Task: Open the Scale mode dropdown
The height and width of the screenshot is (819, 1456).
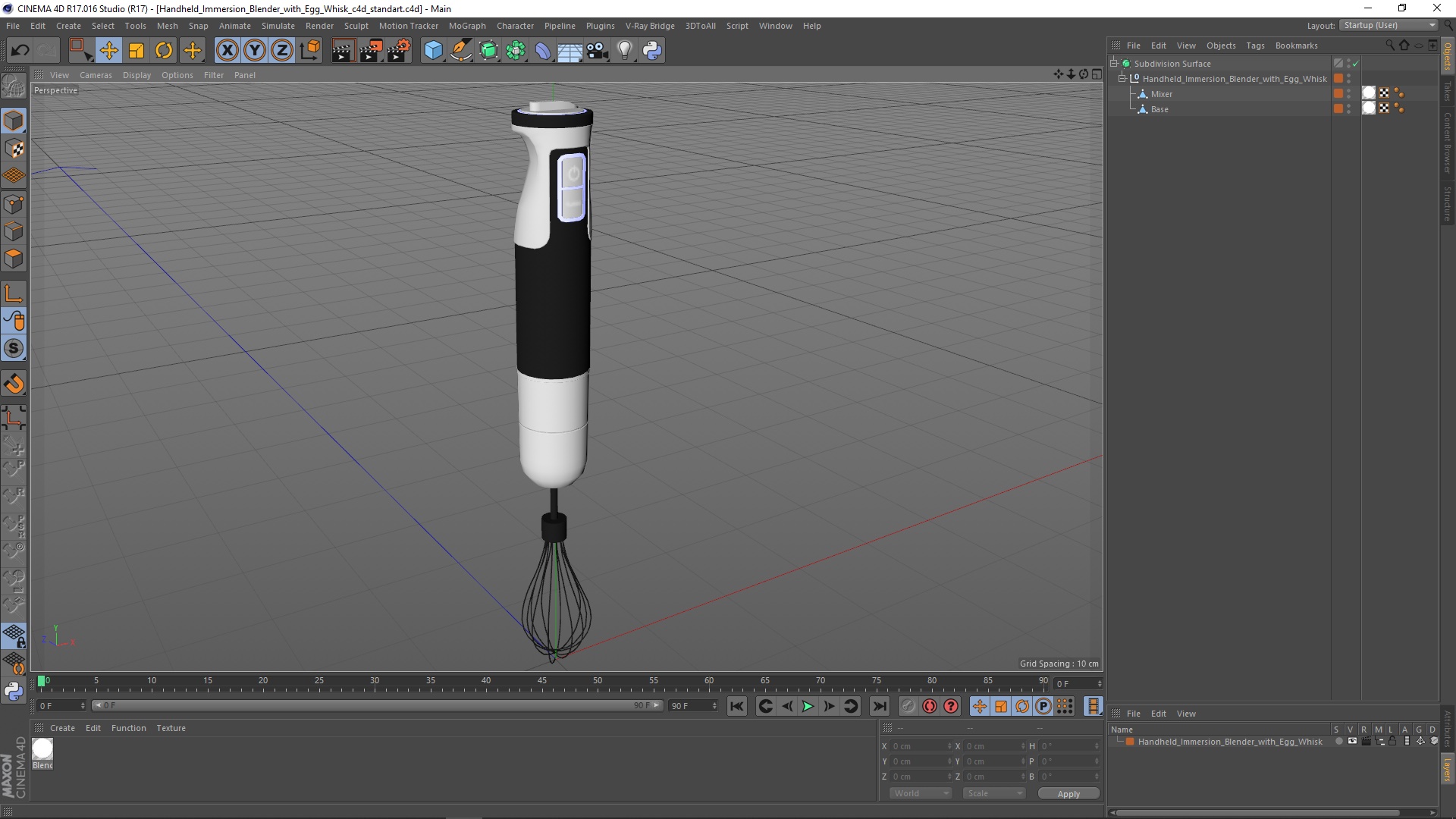Action: pyautogui.click(x=994, y=793)
